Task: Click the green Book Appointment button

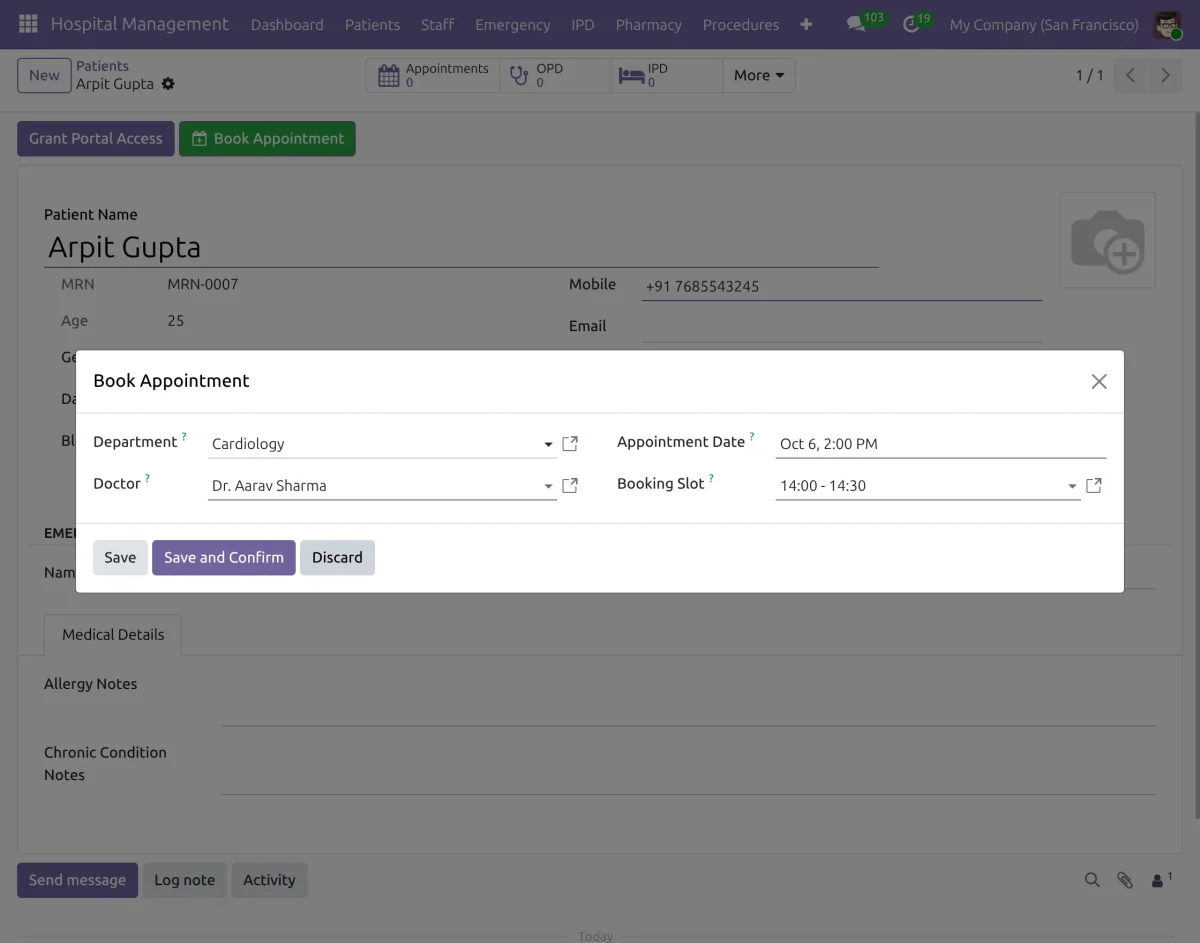Action: 267,139
